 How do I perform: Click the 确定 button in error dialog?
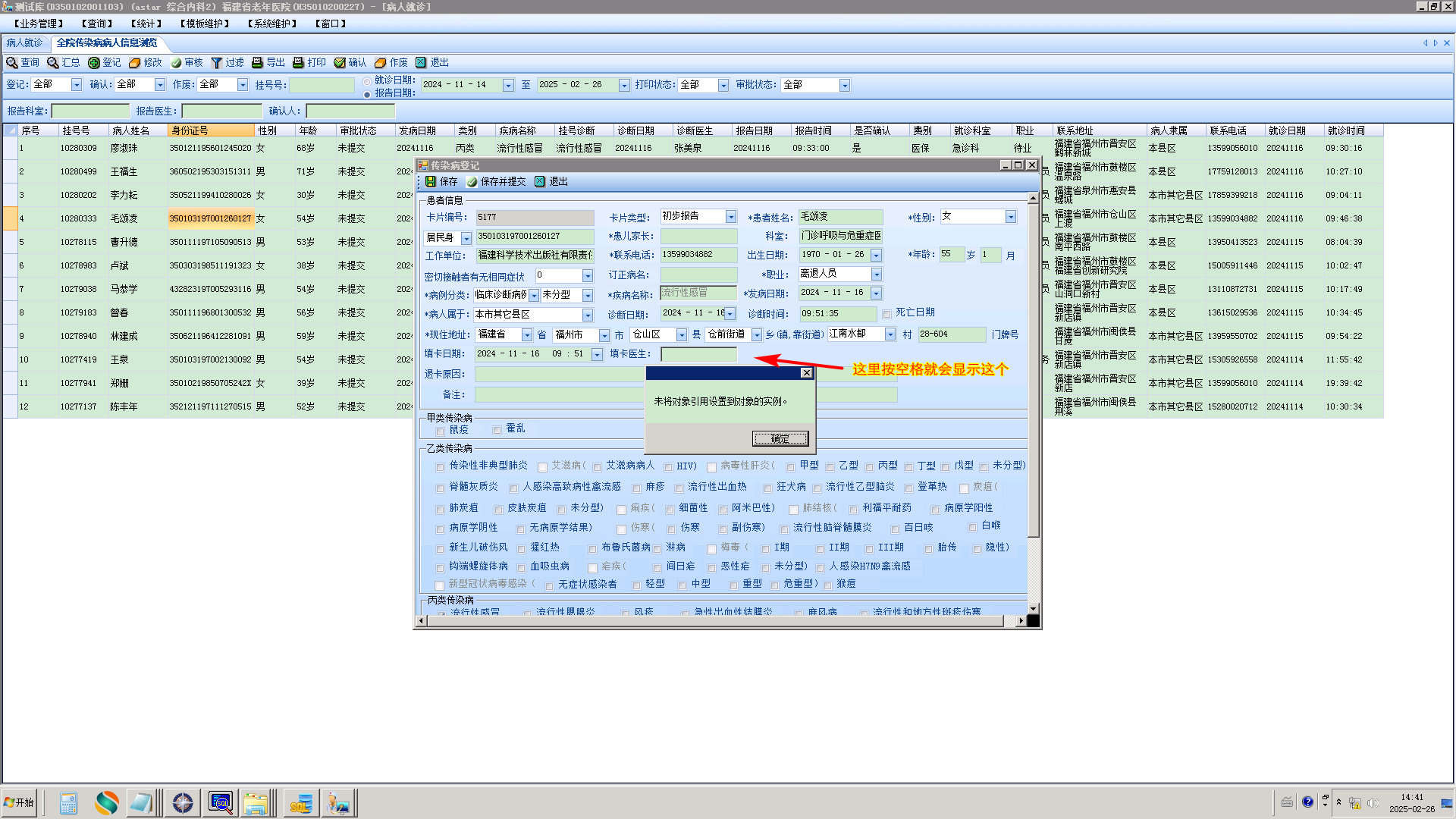780,439
